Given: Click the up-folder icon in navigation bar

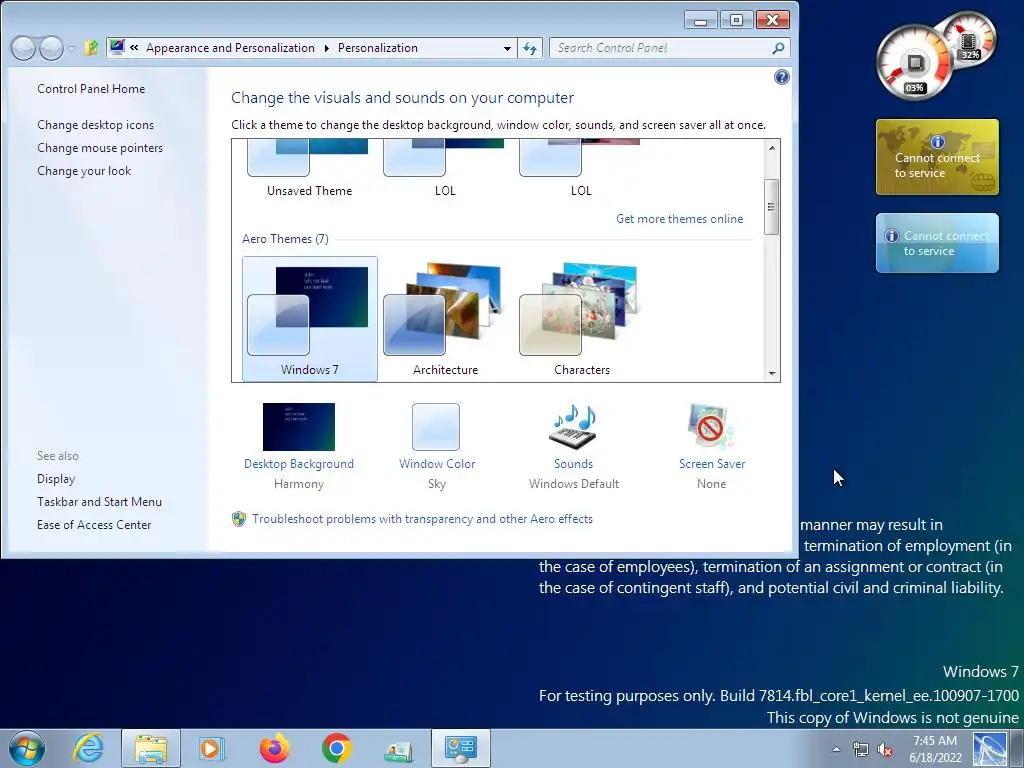Looking at the screenshot, I should (91, 48).
